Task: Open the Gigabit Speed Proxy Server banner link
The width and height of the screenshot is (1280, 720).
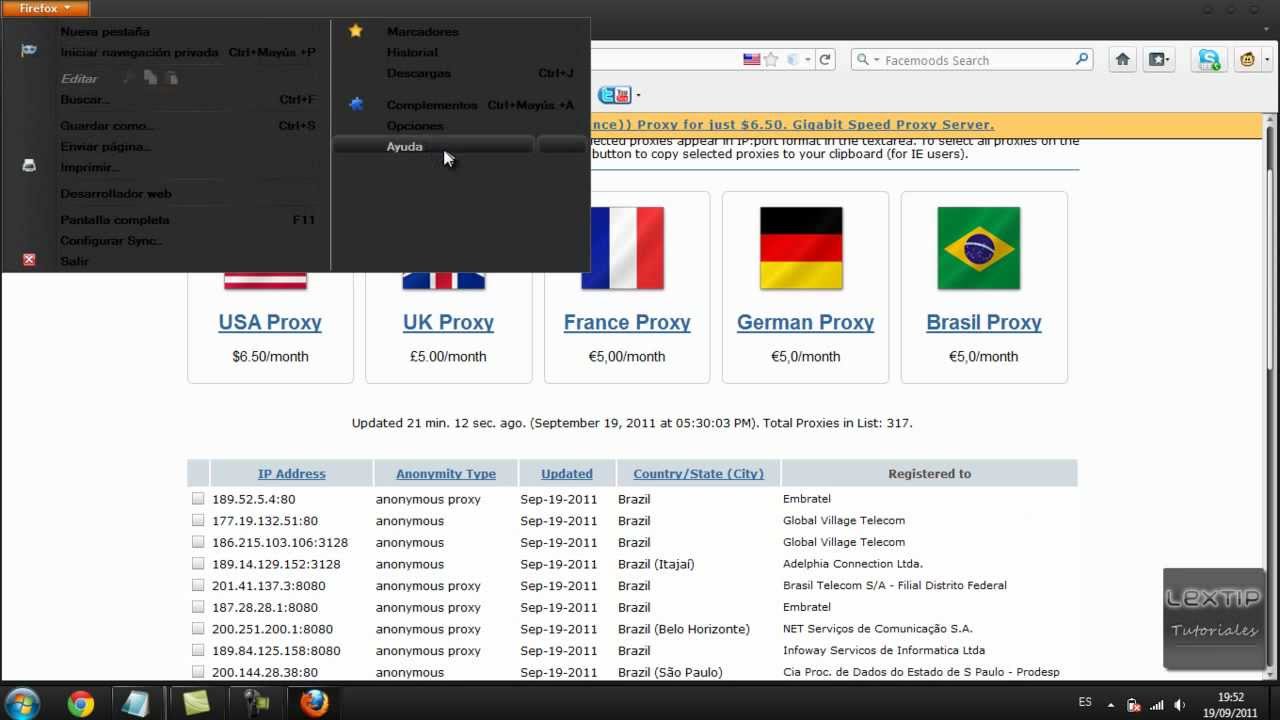Action: pos(793,125)
